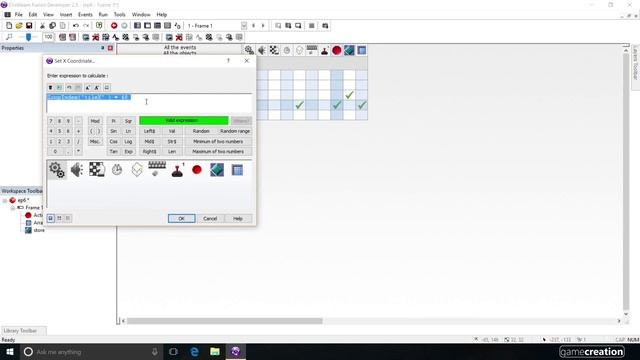Switch object list to list view
640x360 pixels.
pos(68,218)
